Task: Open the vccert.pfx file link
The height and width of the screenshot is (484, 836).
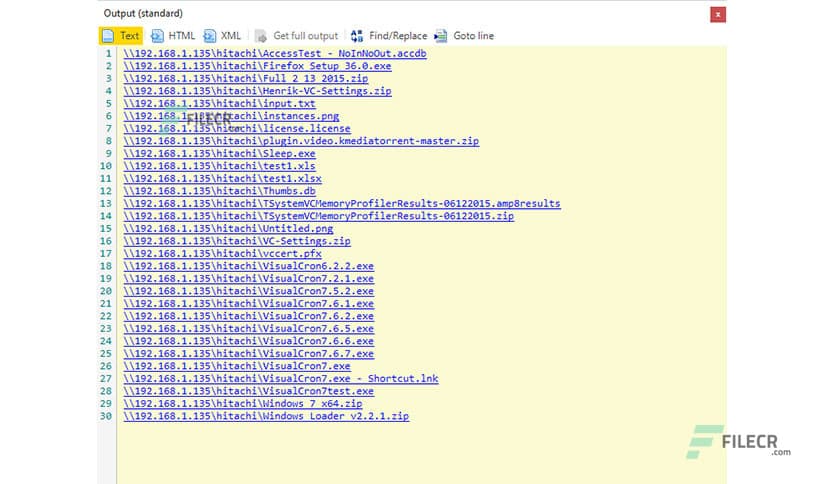Action: coord(223,253)
